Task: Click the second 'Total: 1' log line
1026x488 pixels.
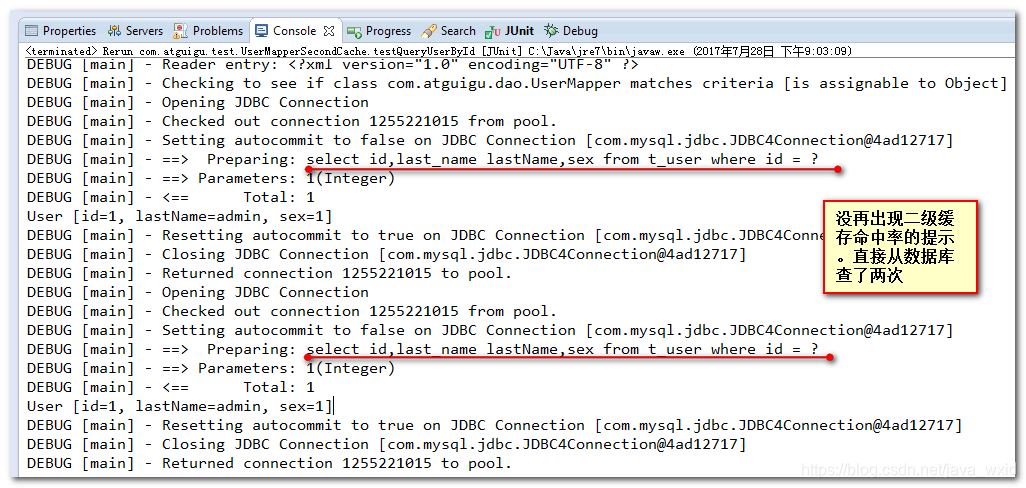Action: coord(171,387)
